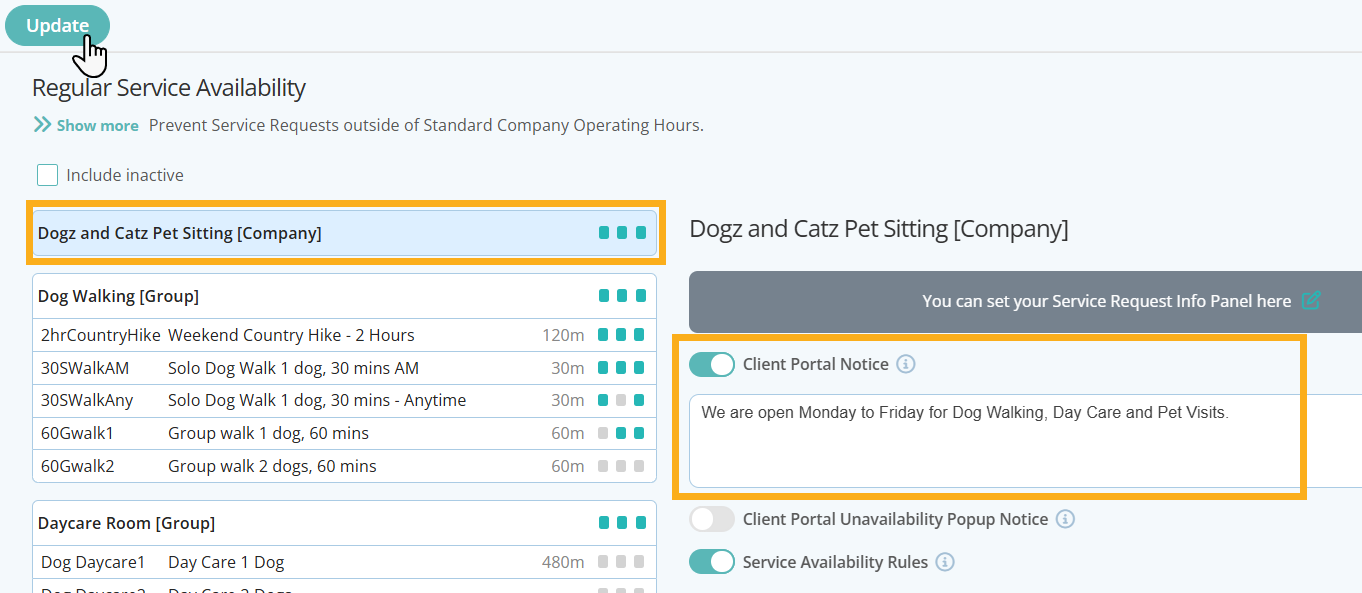Click status dots on Dog Daycare1 row

point(622,562)
